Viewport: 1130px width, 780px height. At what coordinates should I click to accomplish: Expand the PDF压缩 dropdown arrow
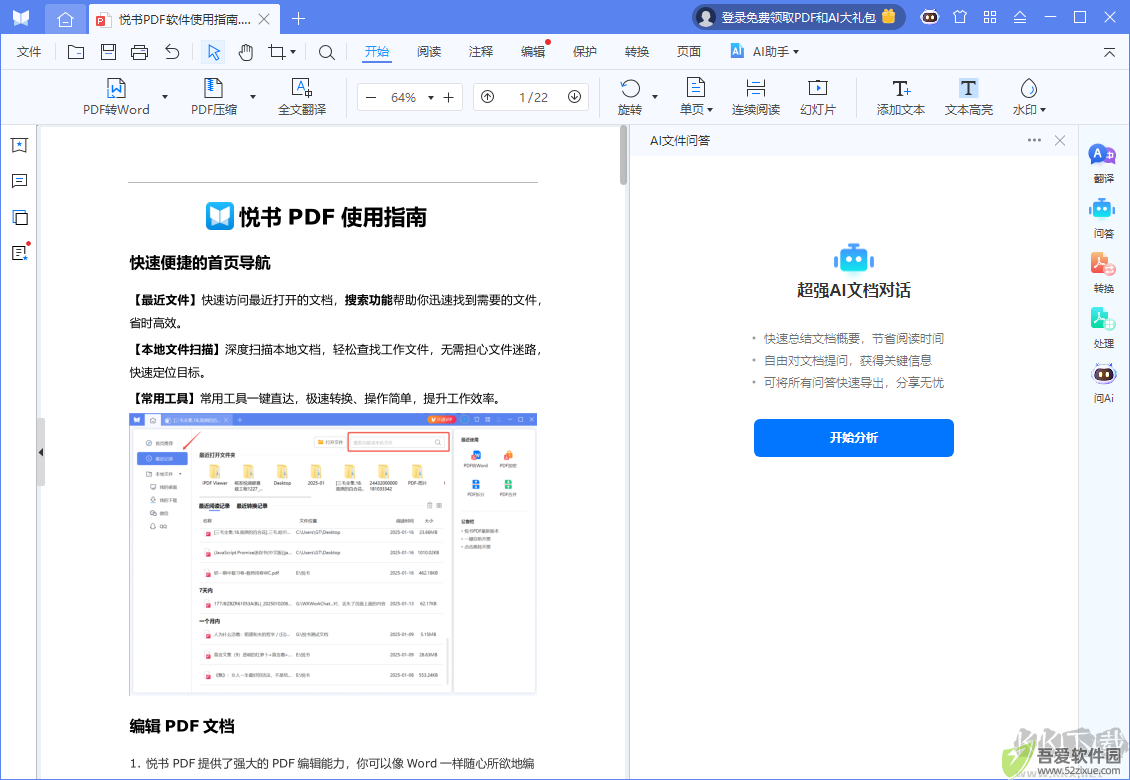[253, 97]
